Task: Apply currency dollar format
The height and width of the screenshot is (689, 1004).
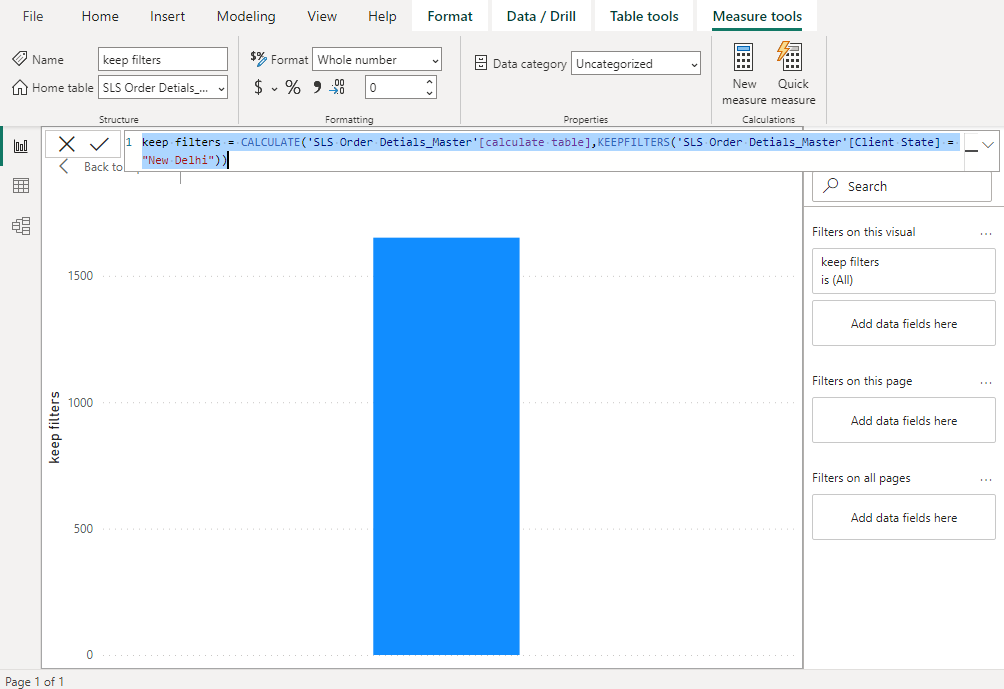Action: pos(258,87)
